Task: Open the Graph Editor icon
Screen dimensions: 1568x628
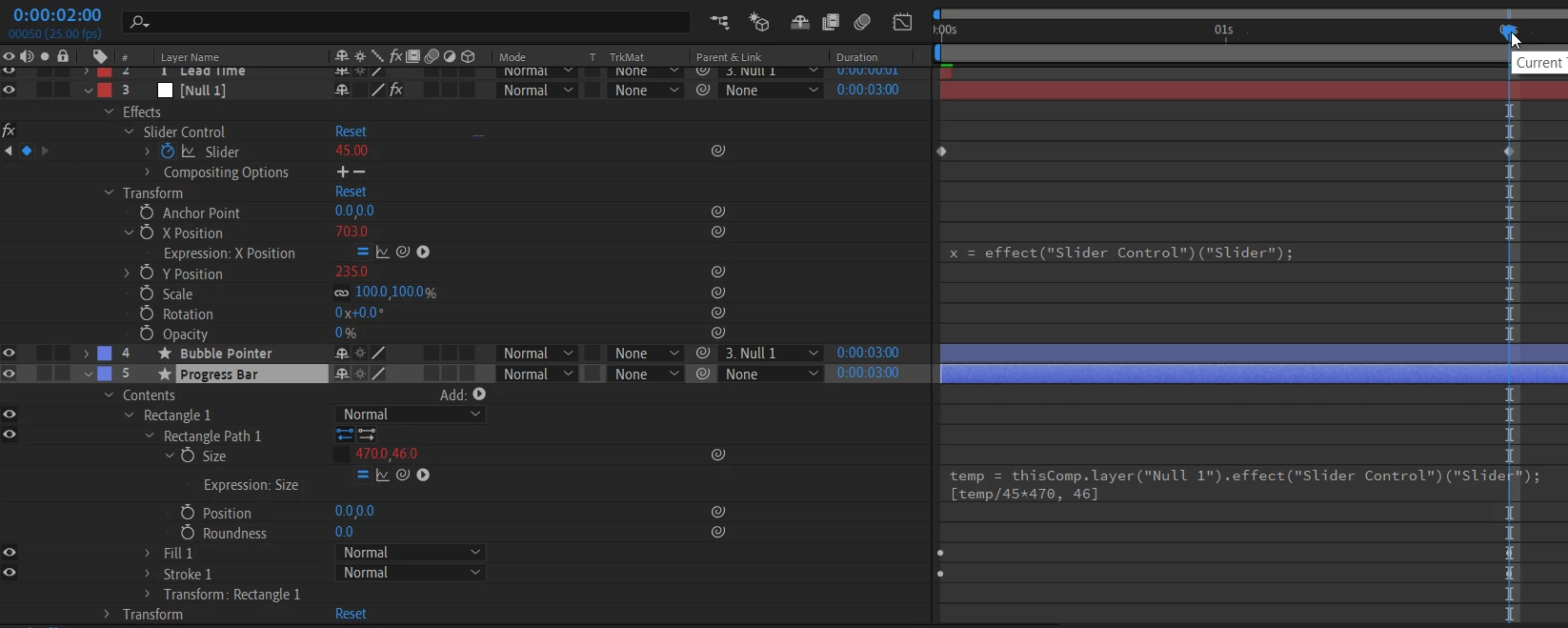Action: [902, 22]
